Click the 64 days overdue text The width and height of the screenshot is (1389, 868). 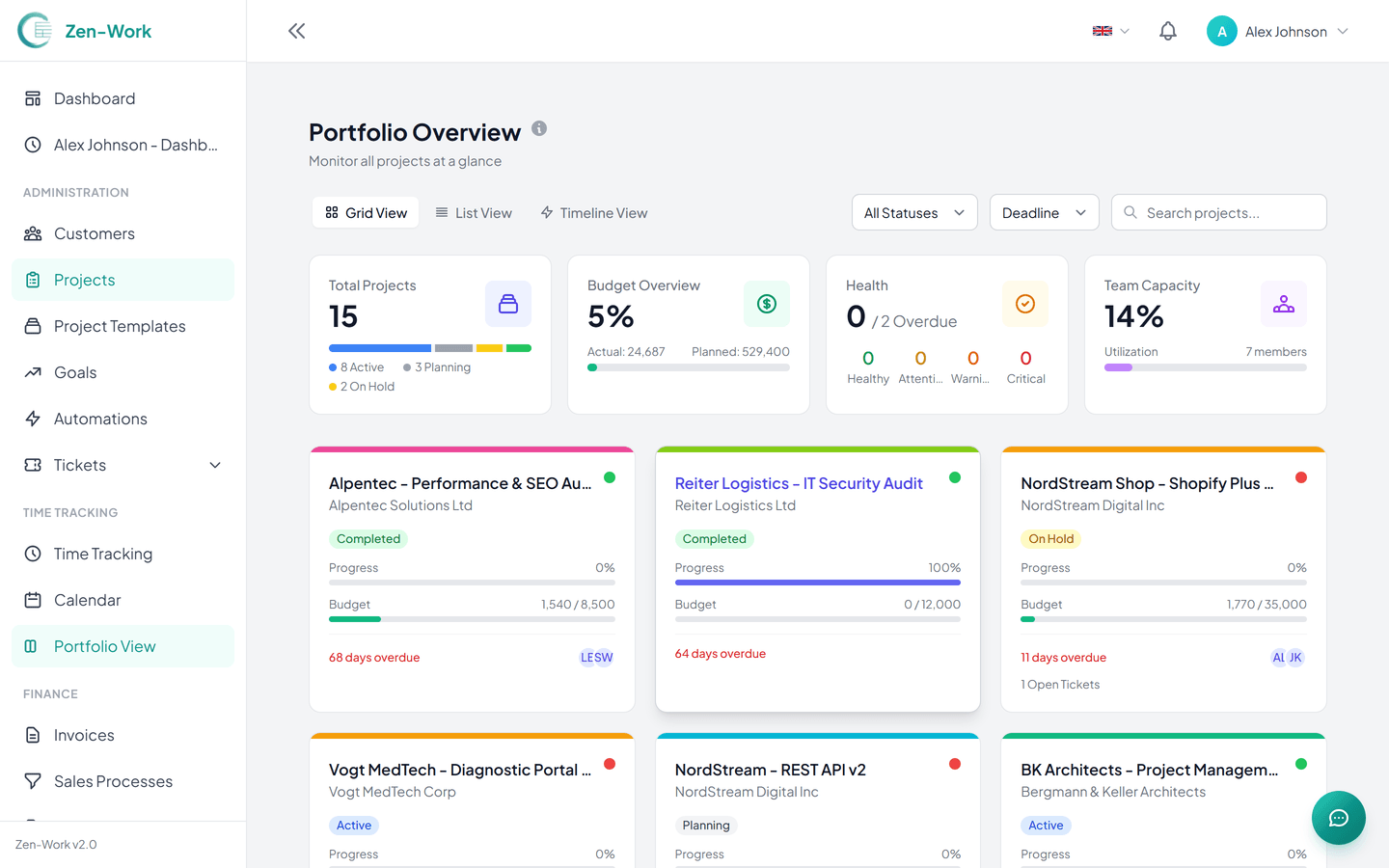click(x=721, y=654)
